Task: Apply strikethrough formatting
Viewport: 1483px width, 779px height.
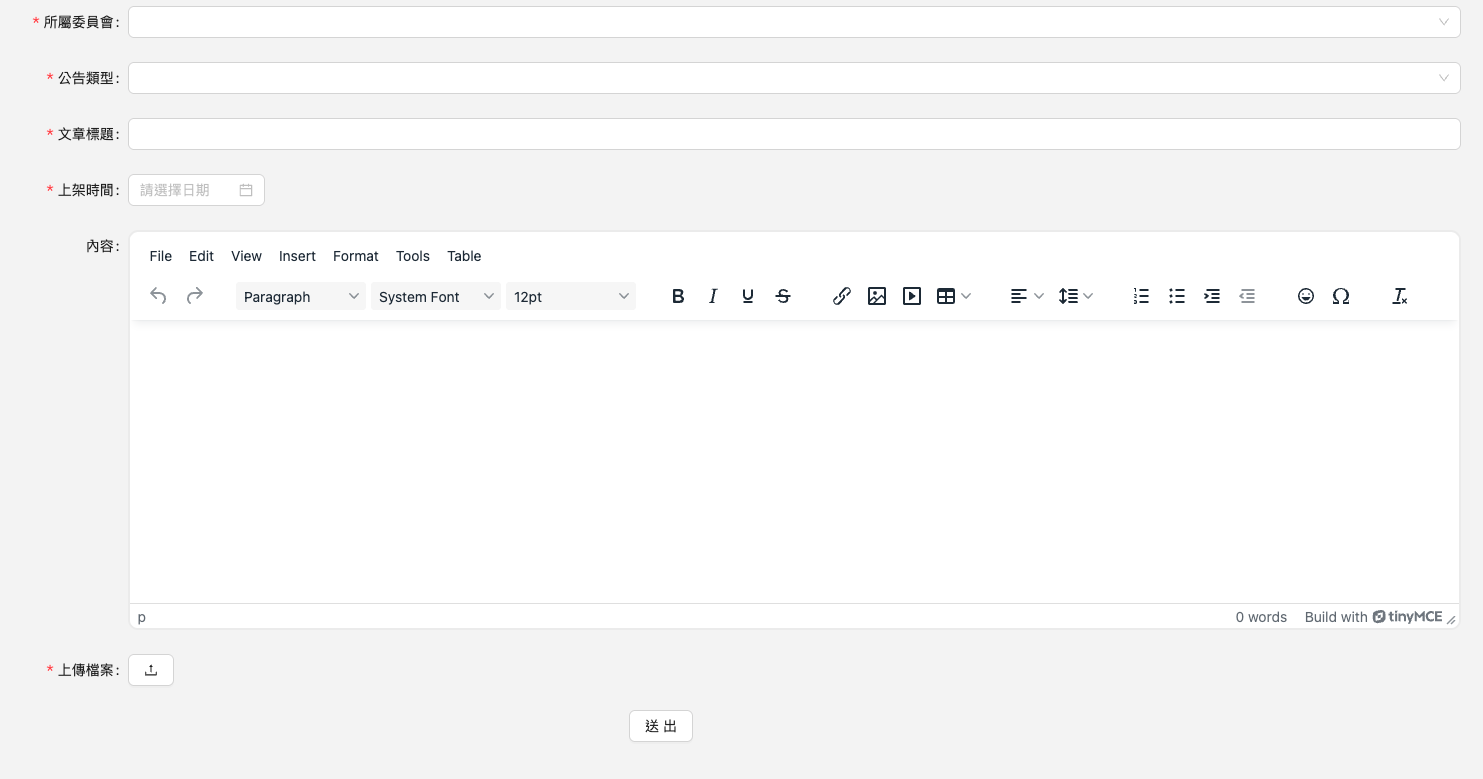Action: [783, 296]
